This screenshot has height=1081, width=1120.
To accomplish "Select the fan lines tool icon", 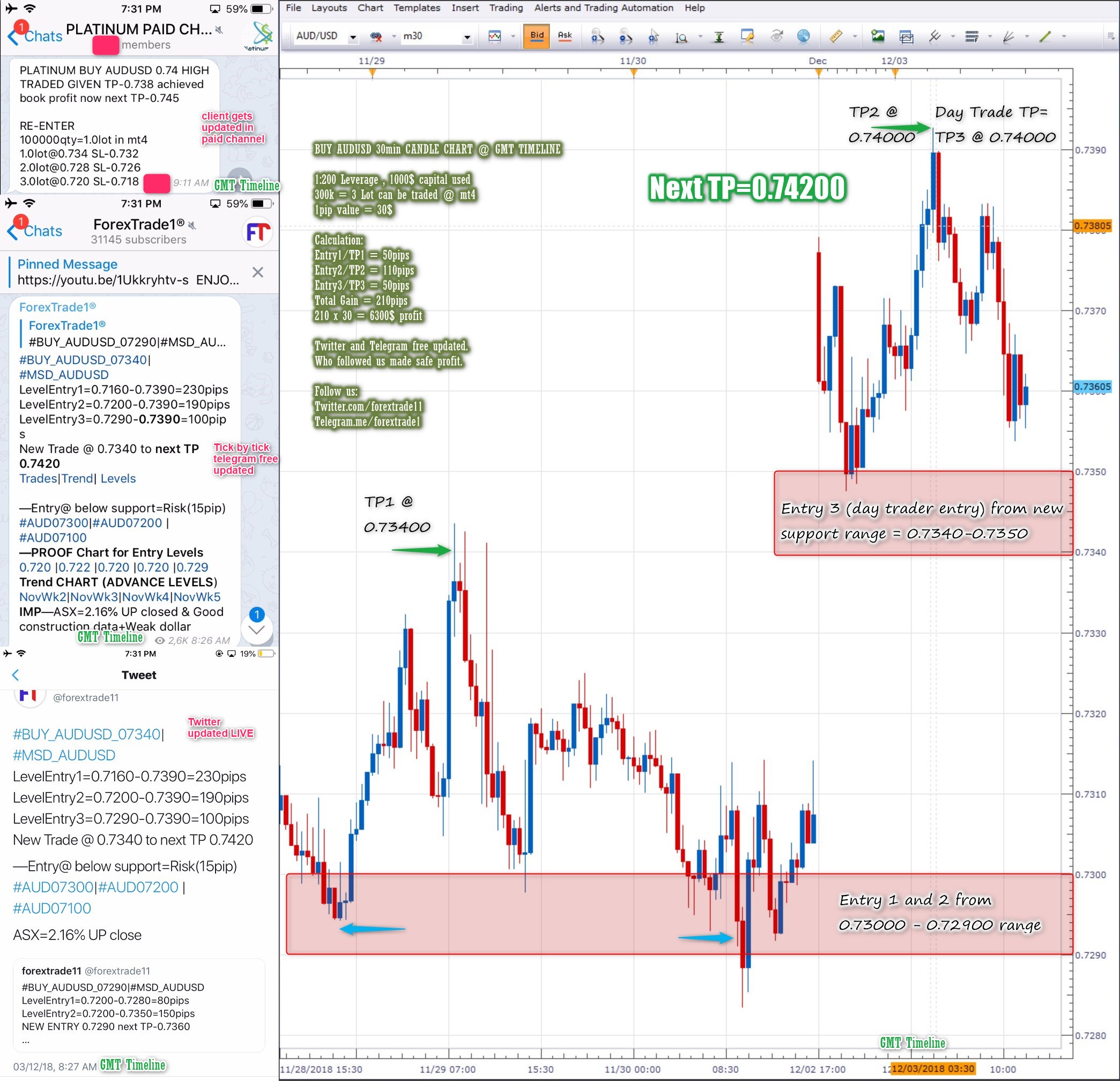I will (1008, 36).
